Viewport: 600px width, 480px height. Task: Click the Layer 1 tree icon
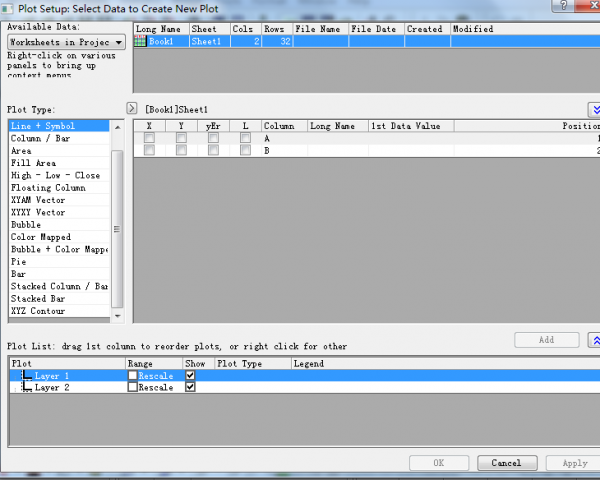pyautogui.click(x=24, y=376)
